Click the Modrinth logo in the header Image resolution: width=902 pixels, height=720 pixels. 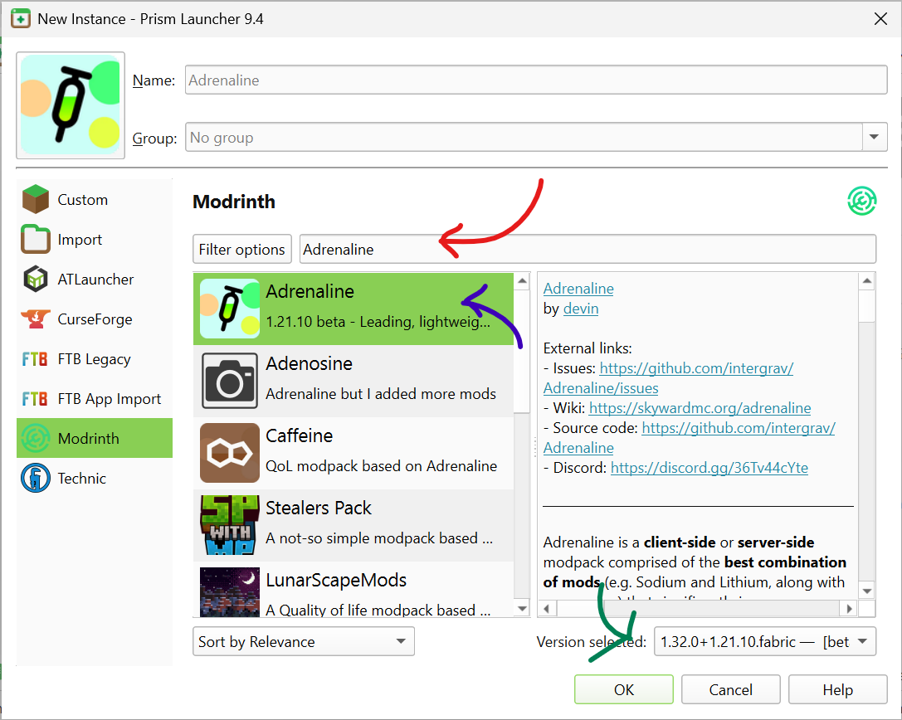861,201
